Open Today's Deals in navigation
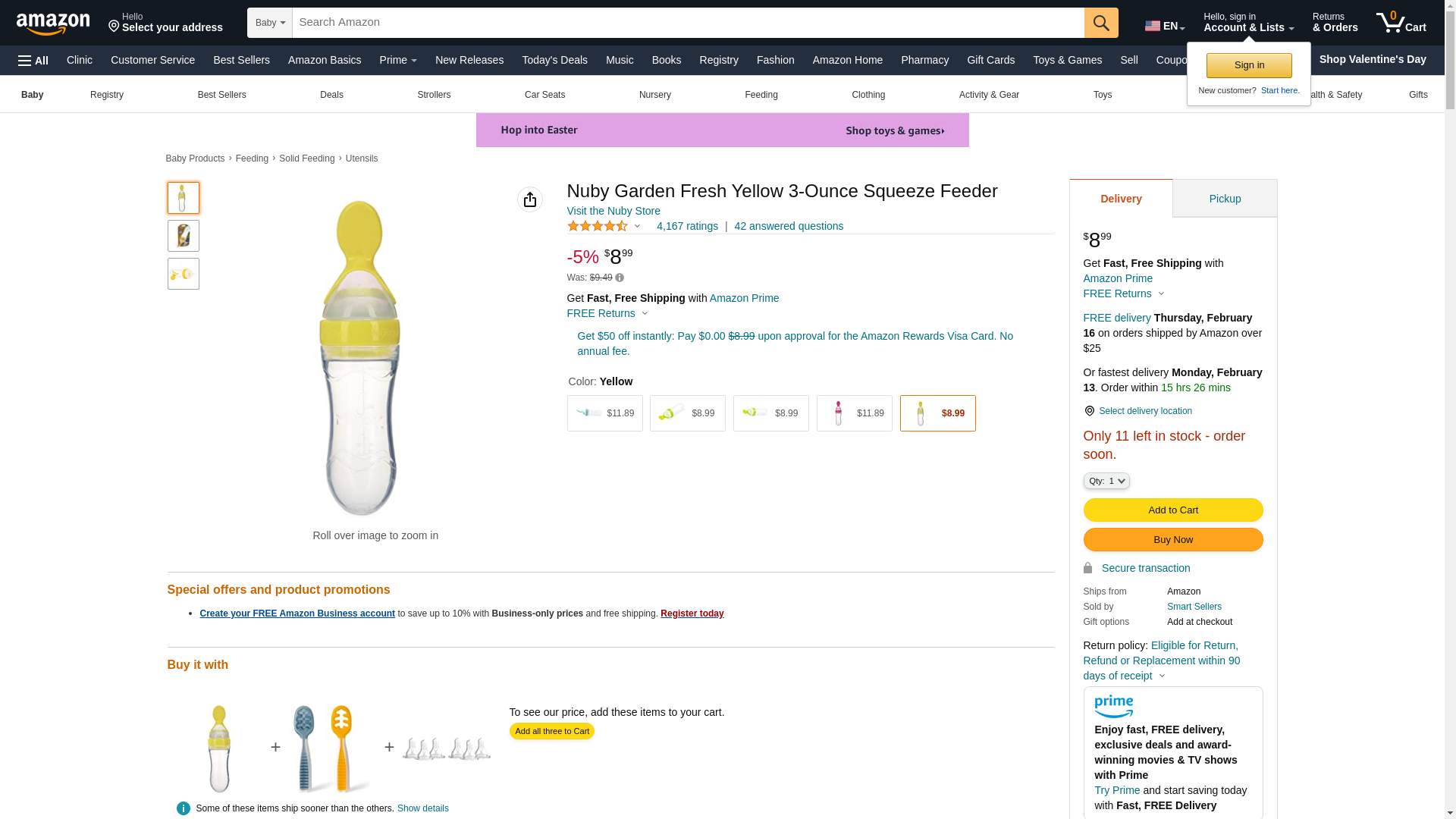This screenshot has height=819, width=1456. [x=554, y=60]
